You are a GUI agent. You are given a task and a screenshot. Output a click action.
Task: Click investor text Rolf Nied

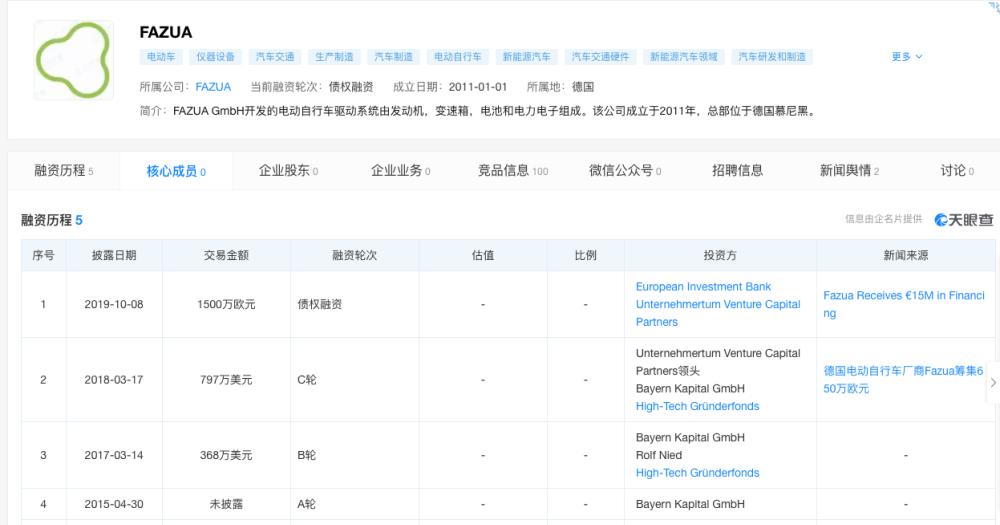tap(659, 455)
